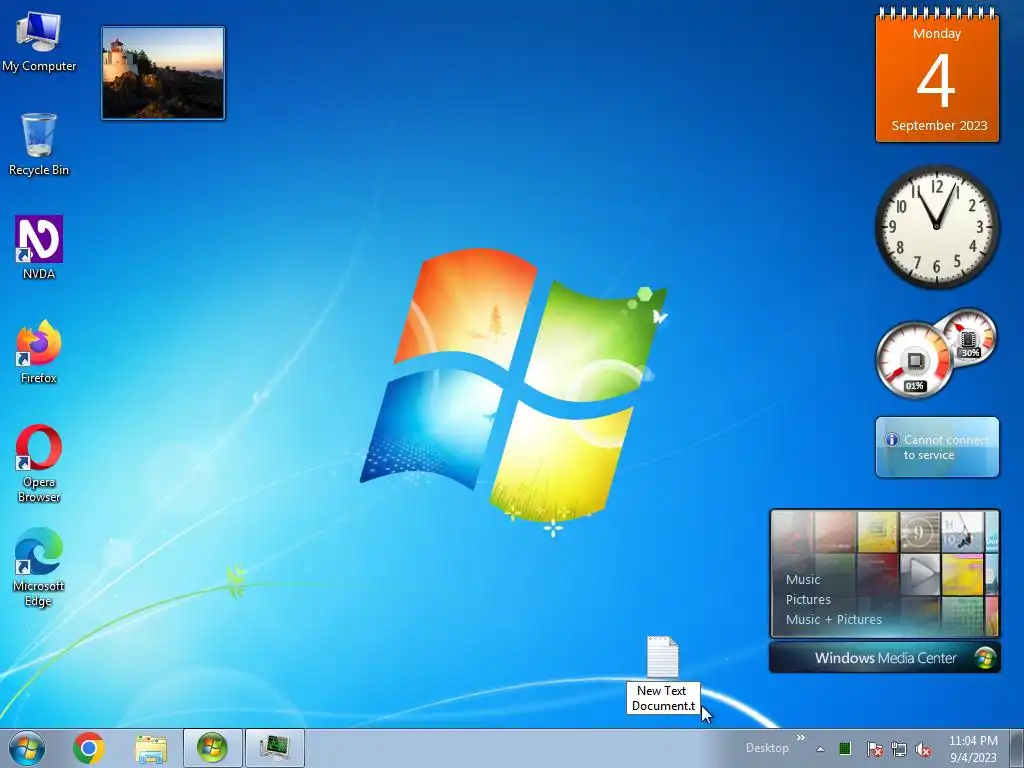This screenshot has height=768, width=1024.
Task: Select the Recycle Bin icon
Action: [x=39, y=145]
